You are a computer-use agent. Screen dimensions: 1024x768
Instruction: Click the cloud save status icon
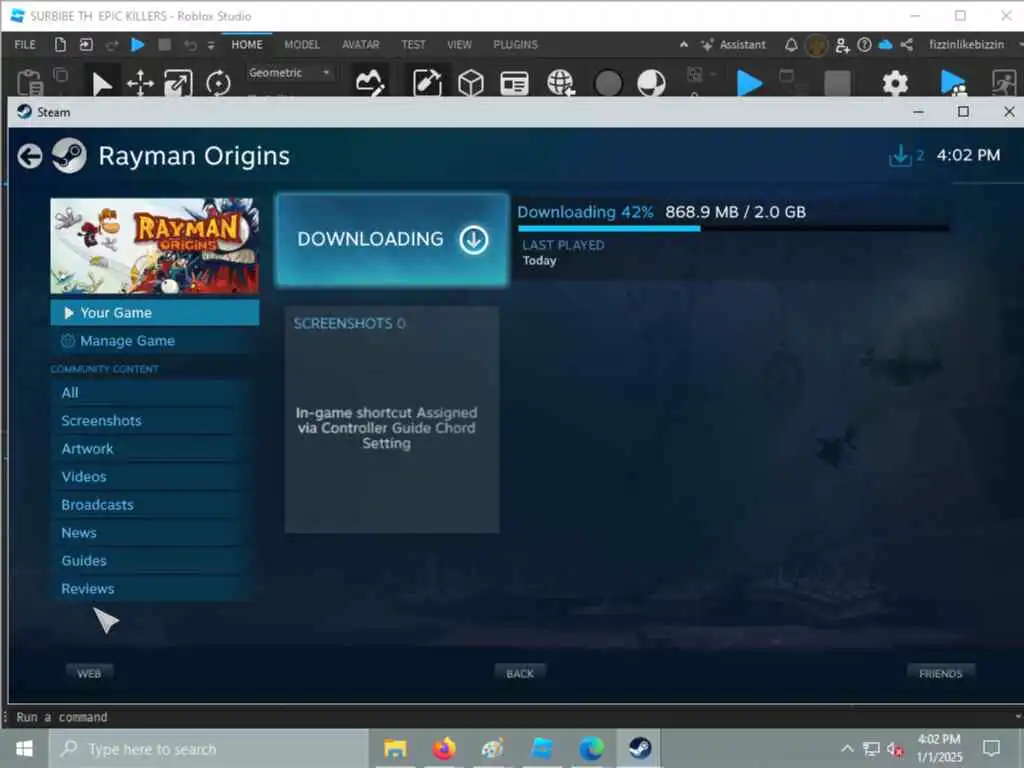[886, 44]
